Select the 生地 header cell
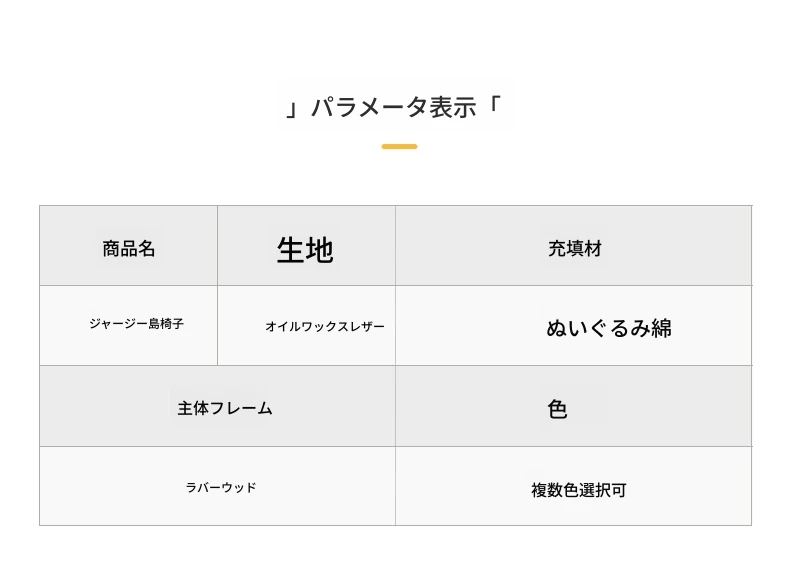Image resolution: width=790 pixels, height=569 pixels. [x=305, y=250]
